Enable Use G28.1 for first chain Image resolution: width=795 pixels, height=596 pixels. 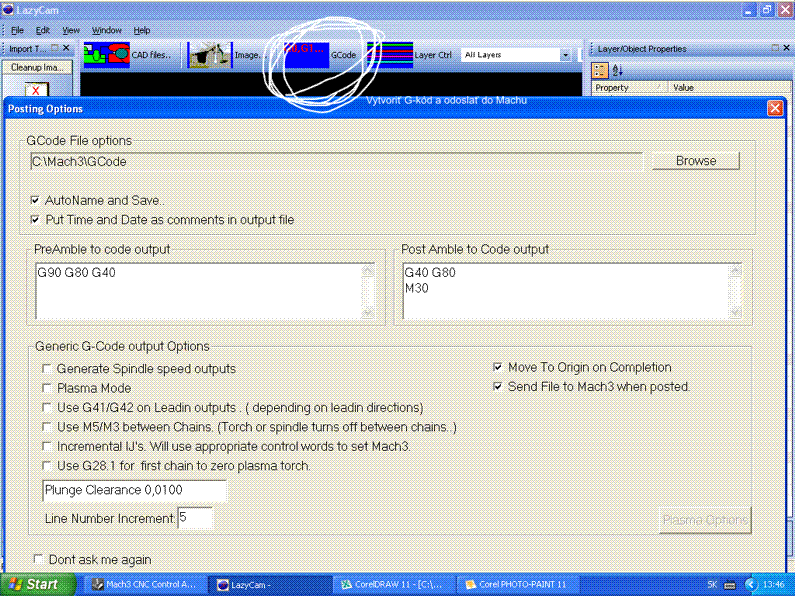(x=47, y=465)
